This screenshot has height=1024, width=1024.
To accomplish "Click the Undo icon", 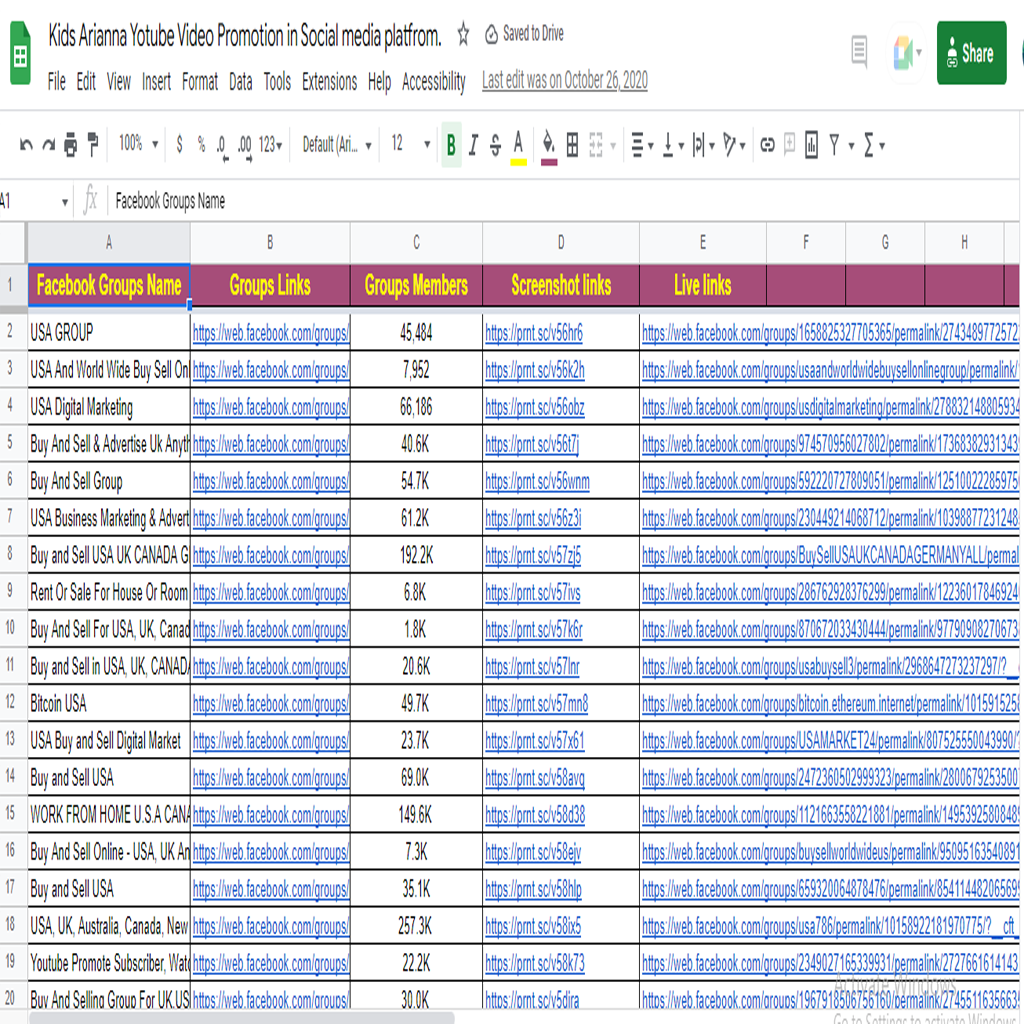I will [x=26, y=144].
